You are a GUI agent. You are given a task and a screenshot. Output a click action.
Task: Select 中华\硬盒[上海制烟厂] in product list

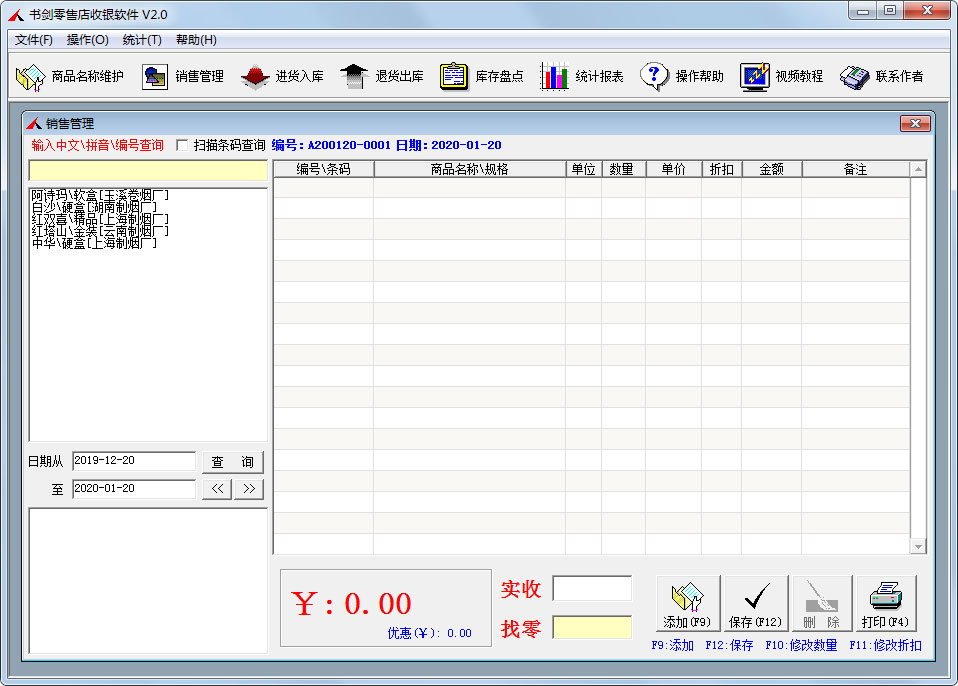(94, 243)
